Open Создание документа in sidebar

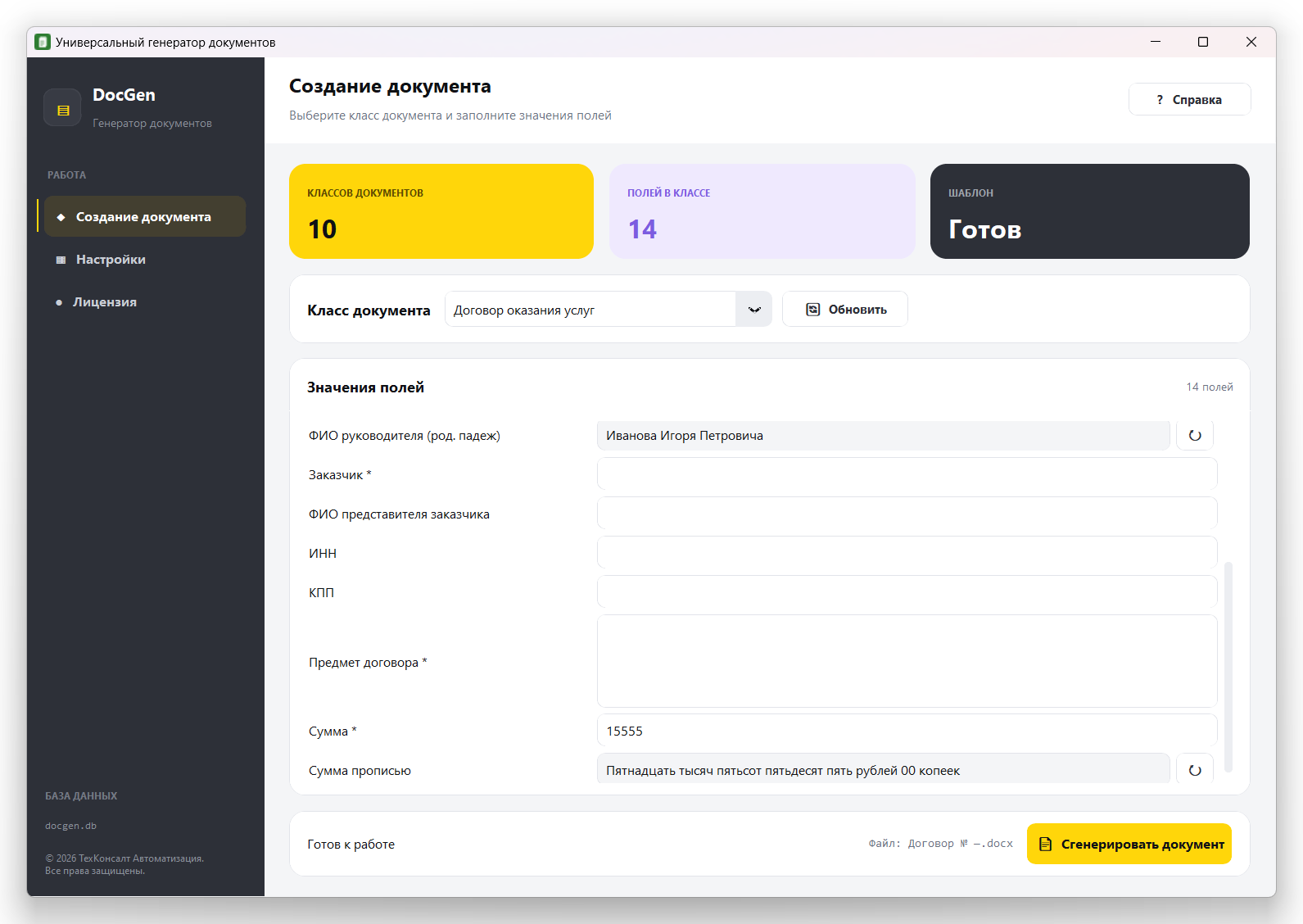coord(145,216)
